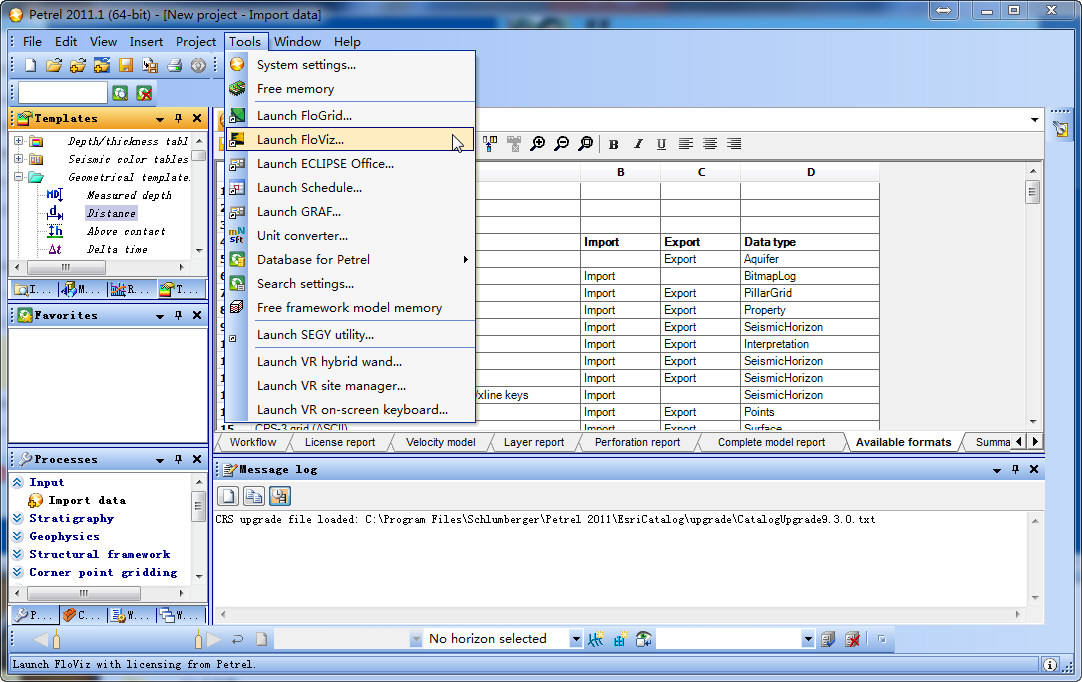Image resolution: width=1082 pixels, height=682 pixels.
Task: Pin the Favorites pane with the pushpin
Action: (x=179, y=315)
